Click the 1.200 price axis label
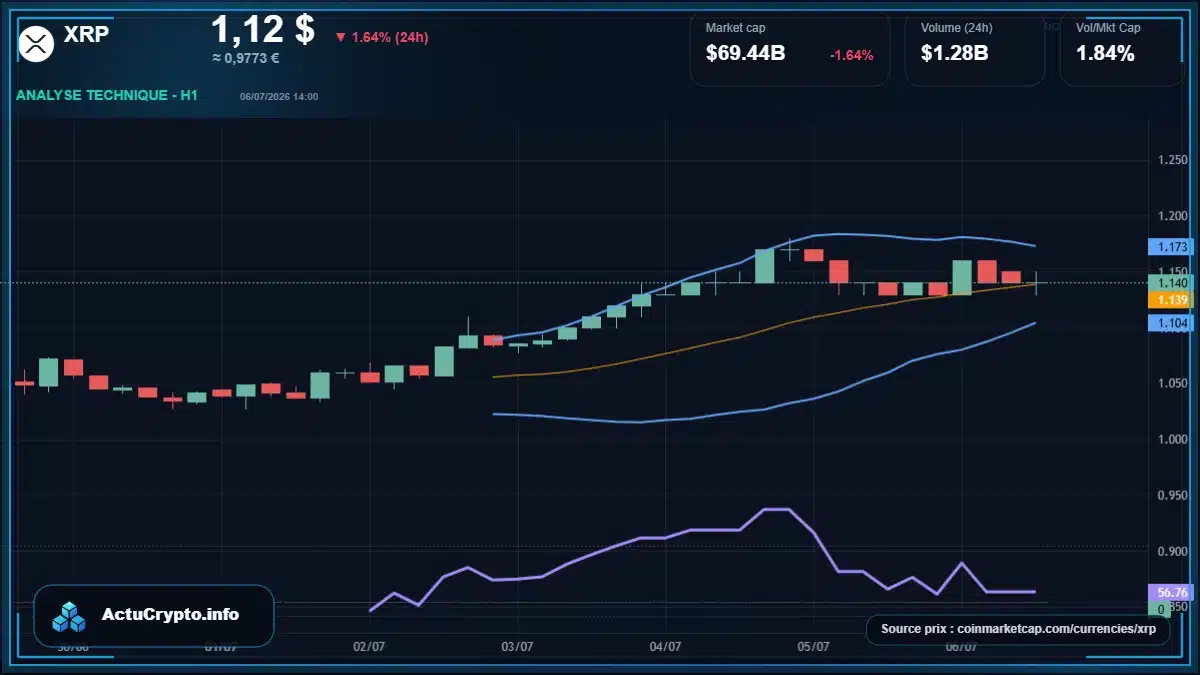Image resolution: width=1200 pixels, height=675 pixels. (x=1171, y=216)
